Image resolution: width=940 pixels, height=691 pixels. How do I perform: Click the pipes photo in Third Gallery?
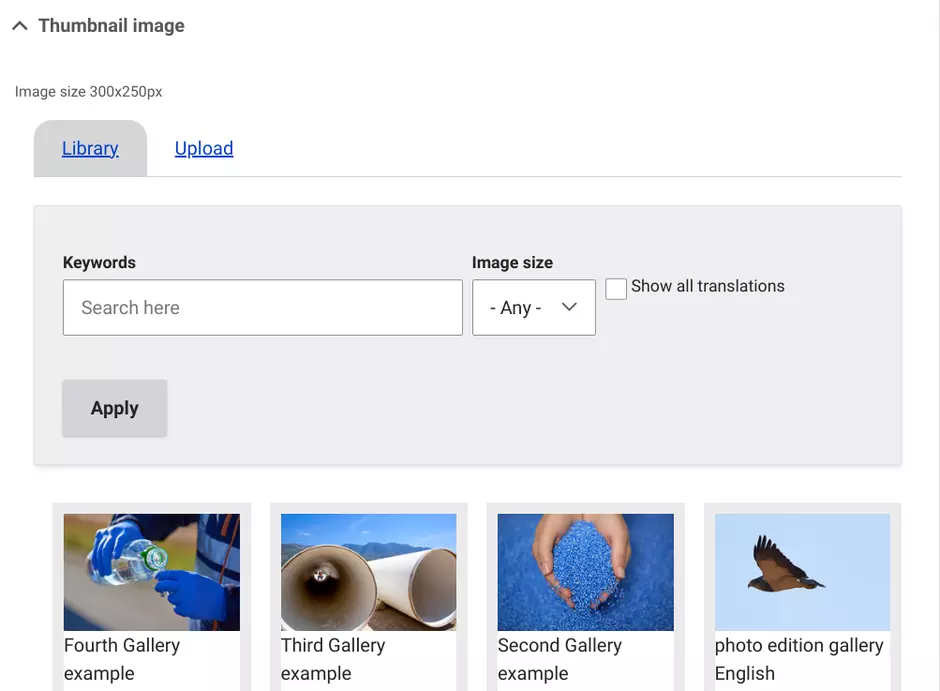pos(368,572)
